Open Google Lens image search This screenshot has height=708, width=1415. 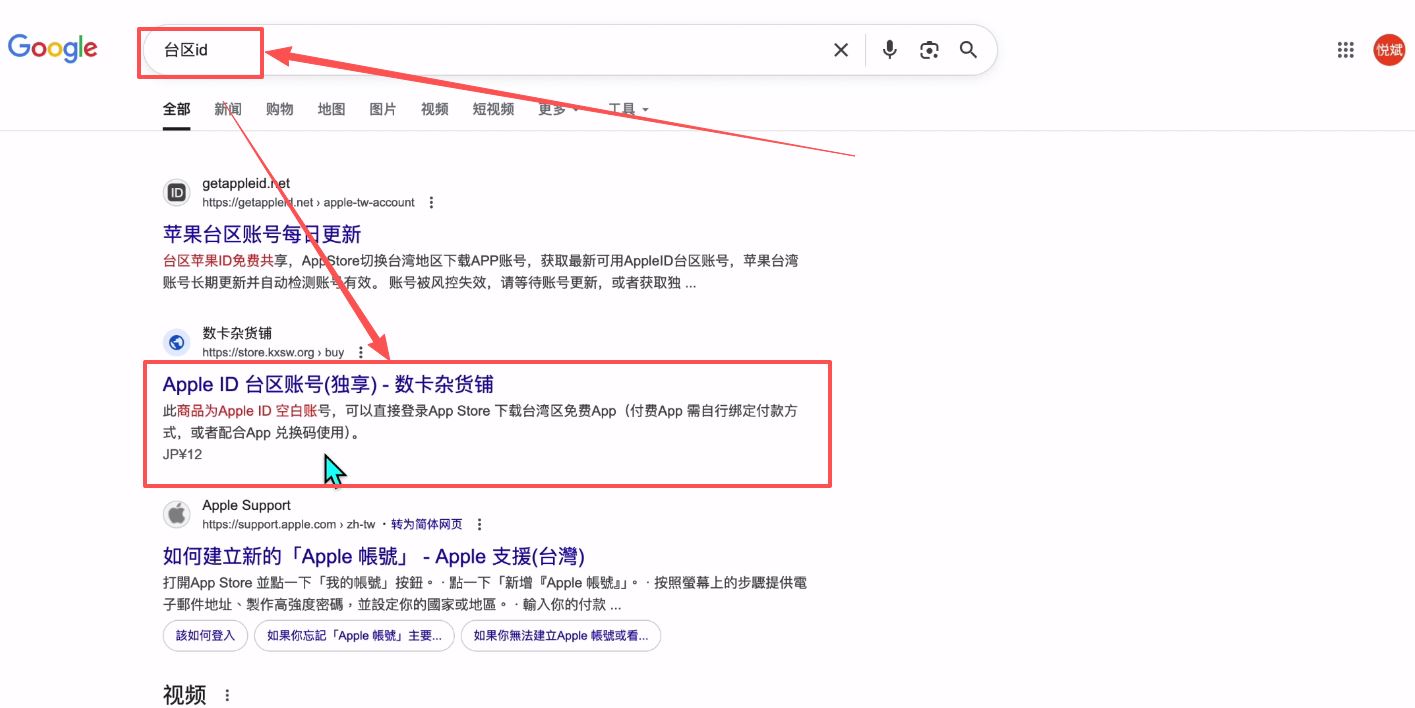(929, 49)
